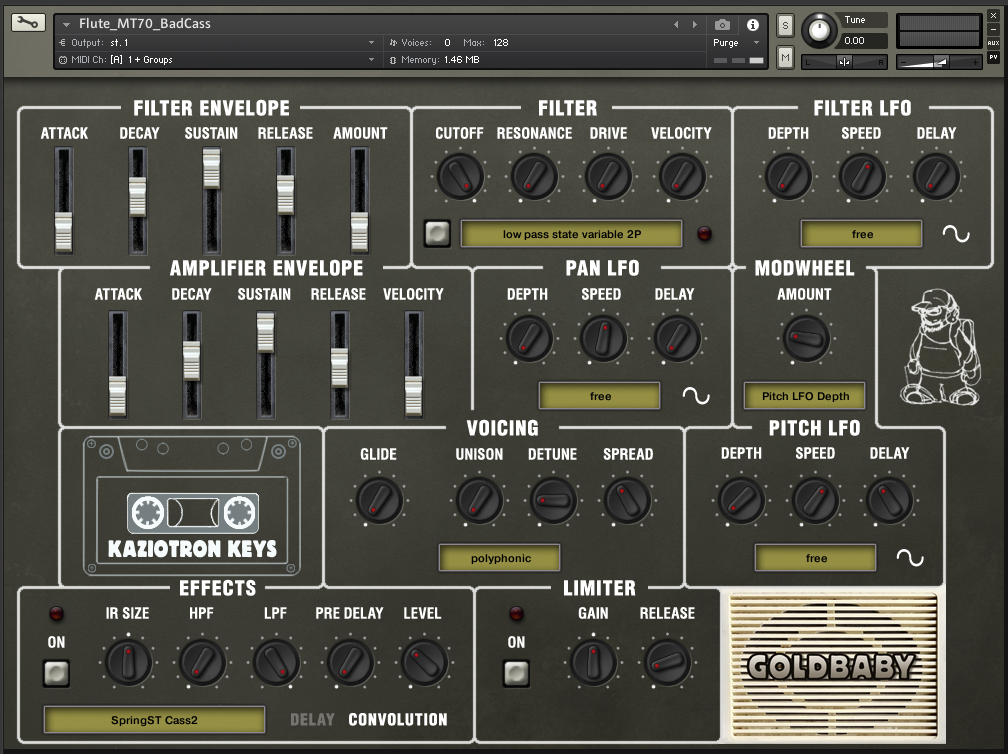Switch to the CONVOLUTION effects tab

[397, 719]
